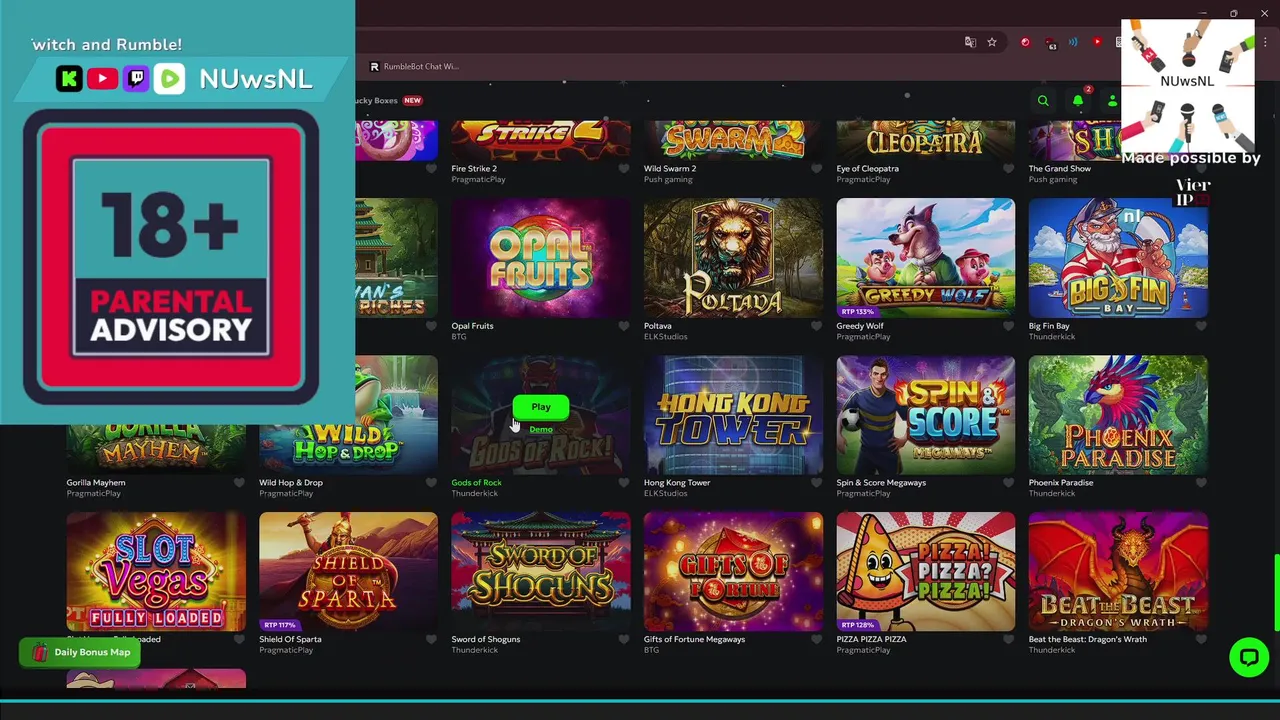Favorite Fire Strike 2 with heart icon

coord(624,169)
